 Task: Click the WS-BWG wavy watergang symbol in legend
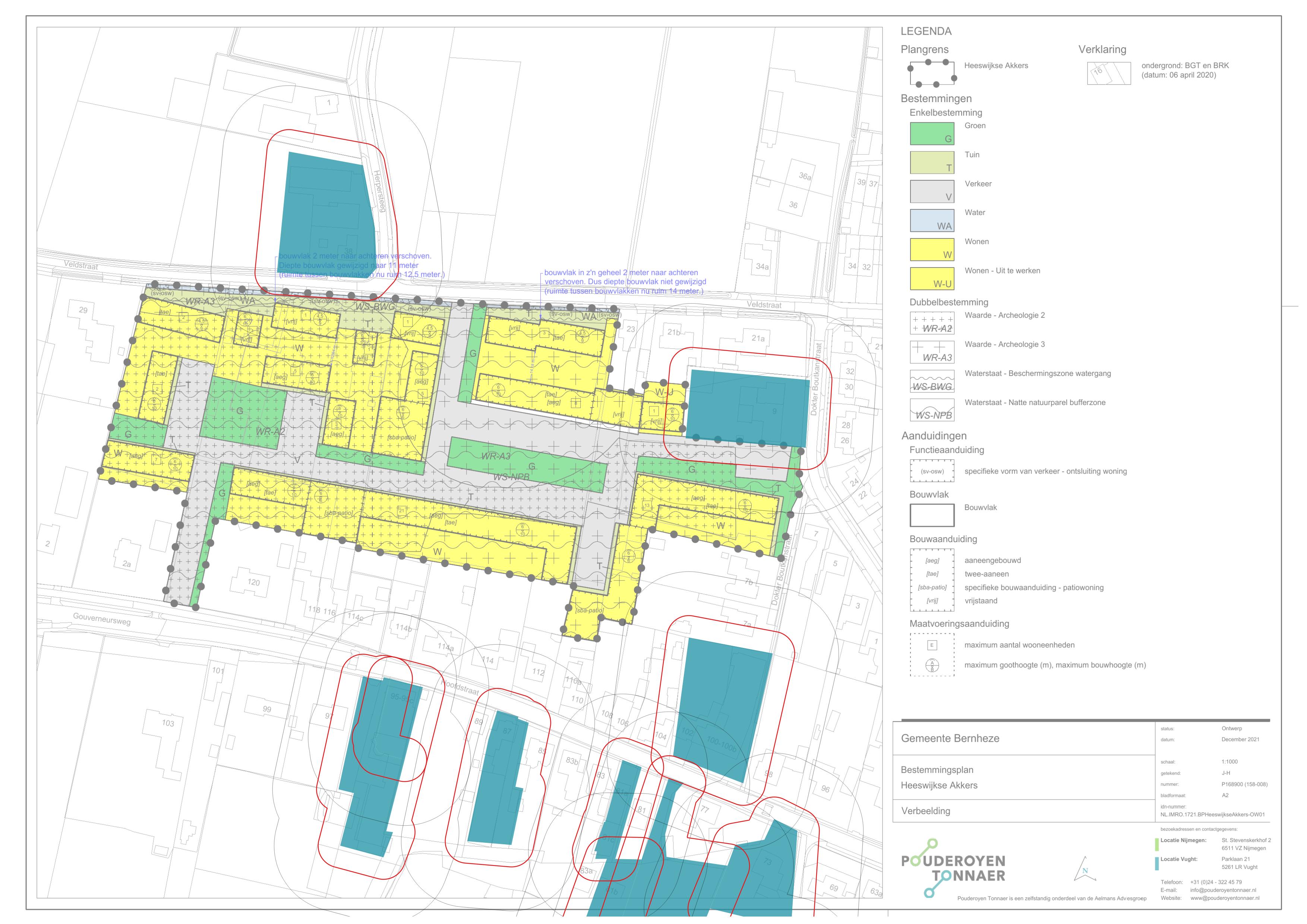[x=932, y=381]
